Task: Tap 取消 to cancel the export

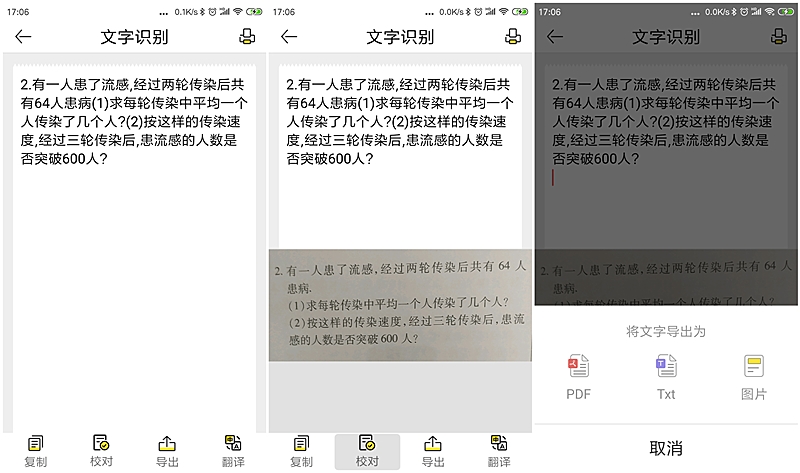Action: (666, 449)
